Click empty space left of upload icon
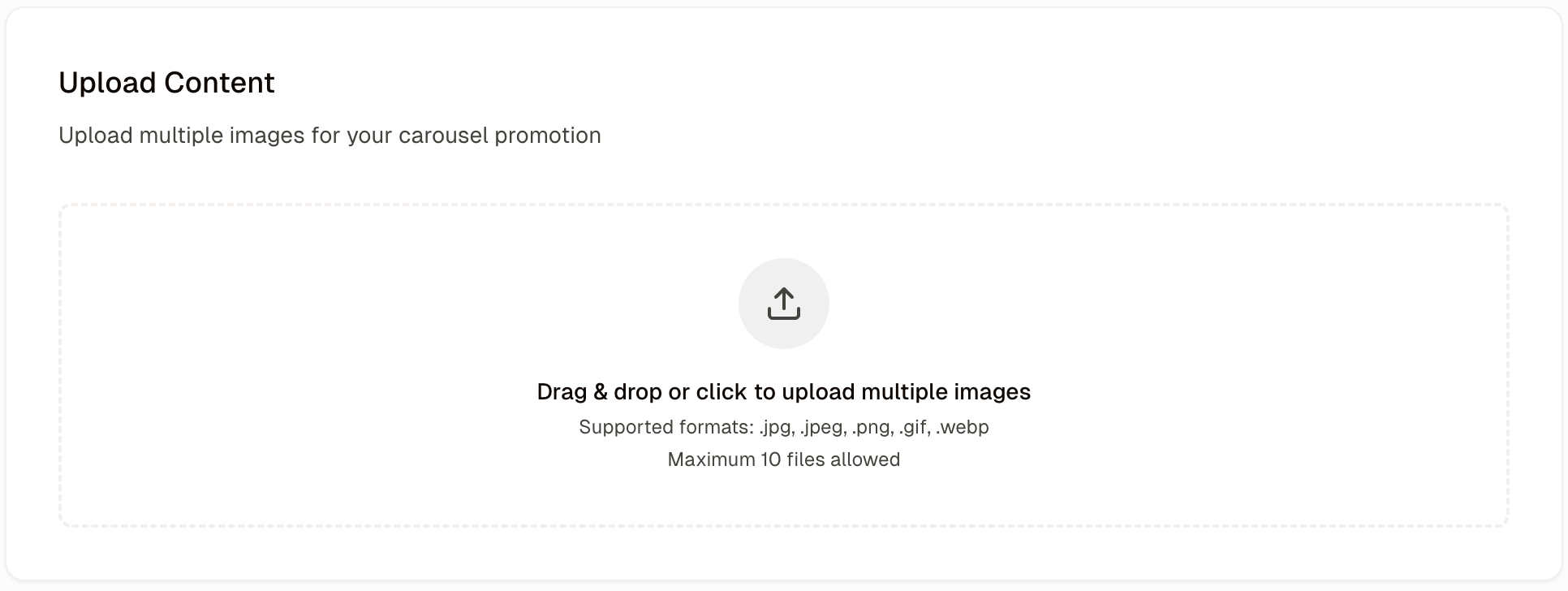Screen dimensions: 1568x591 pos(406,304)
